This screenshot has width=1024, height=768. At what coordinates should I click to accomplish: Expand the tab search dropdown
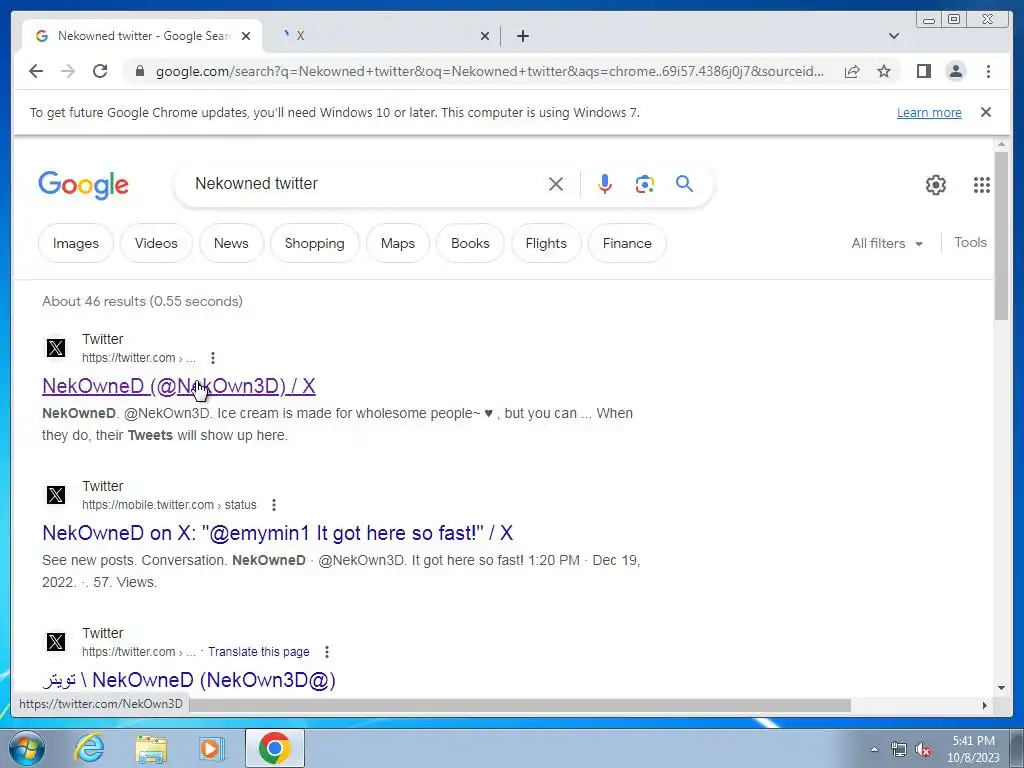pos(893,36)
